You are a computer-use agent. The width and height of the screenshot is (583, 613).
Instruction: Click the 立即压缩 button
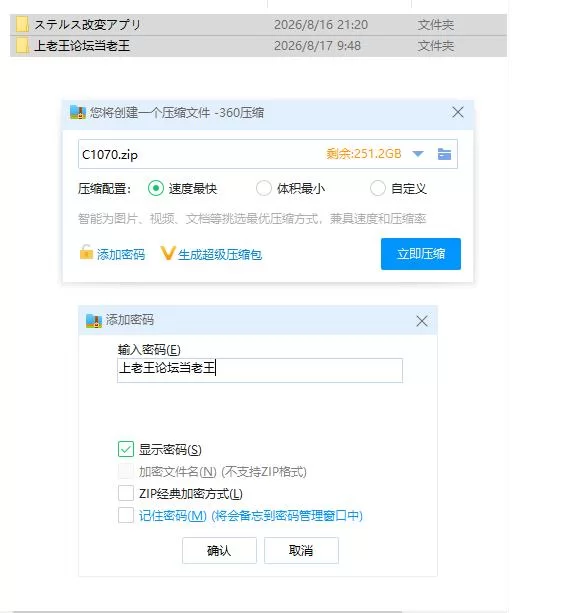click(x=421, y=254)
